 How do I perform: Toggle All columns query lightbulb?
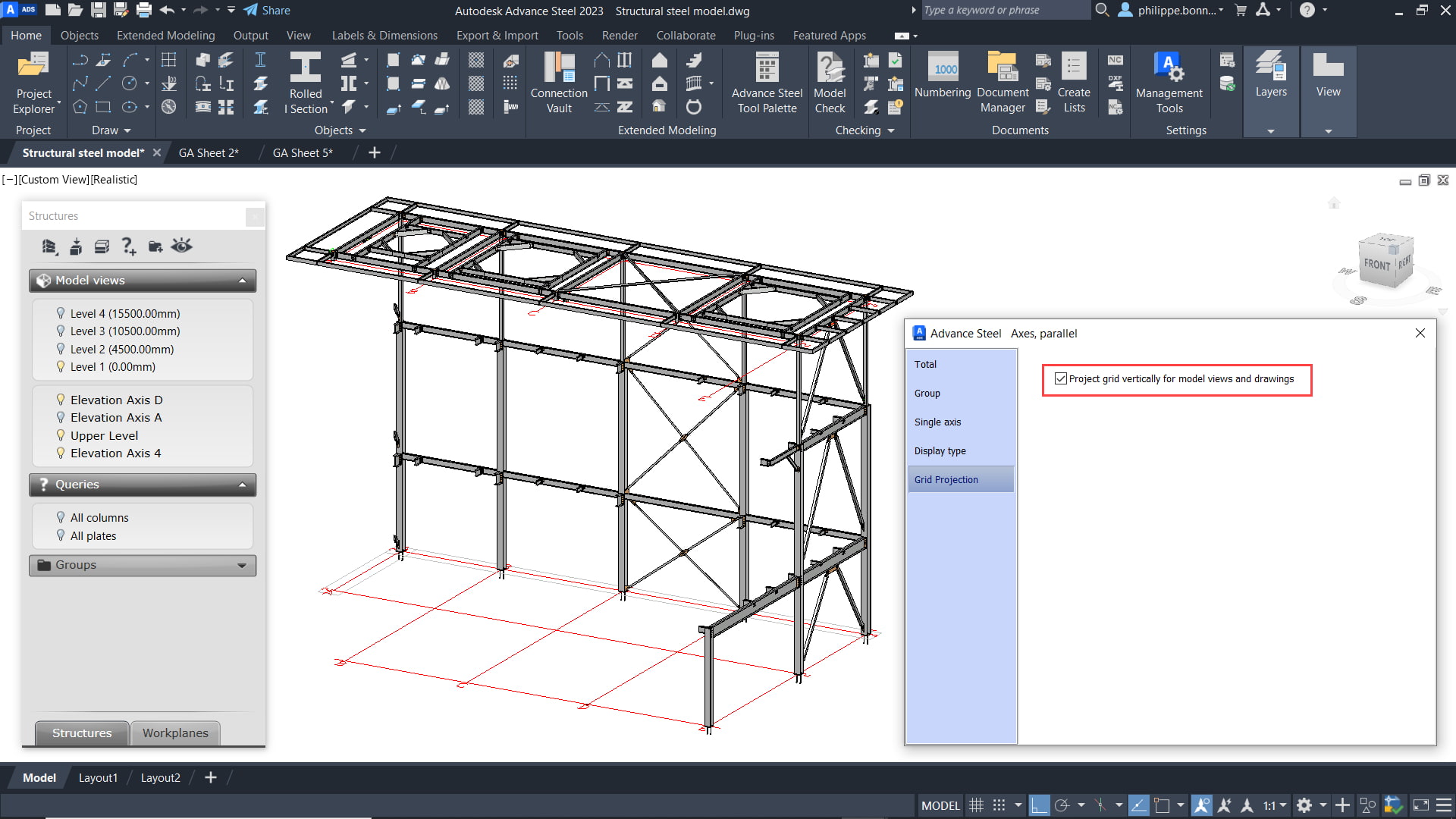[61, 517]
